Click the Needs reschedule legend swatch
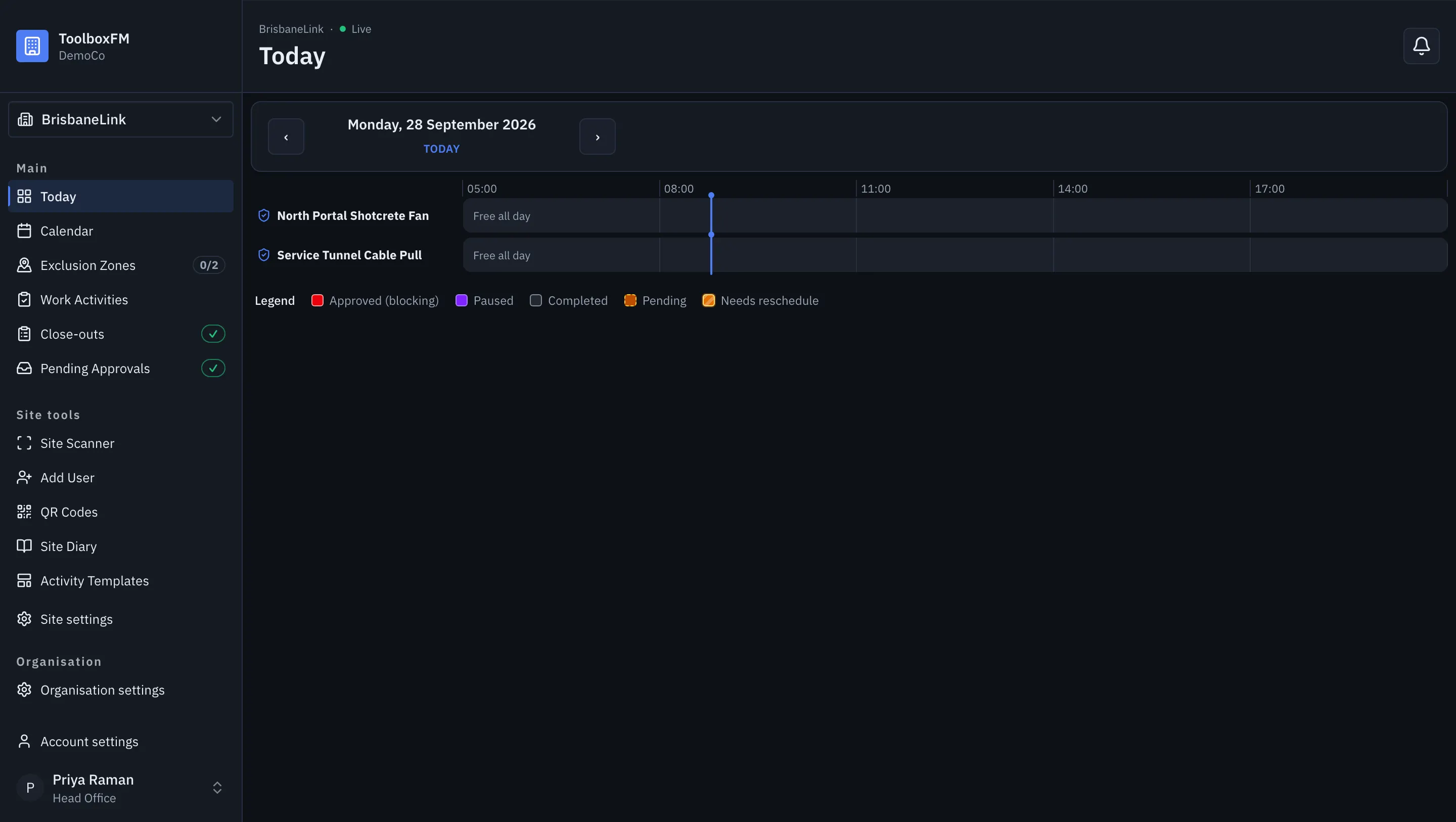Viewport: 1456px width, 822px height. tap(709, 300)
